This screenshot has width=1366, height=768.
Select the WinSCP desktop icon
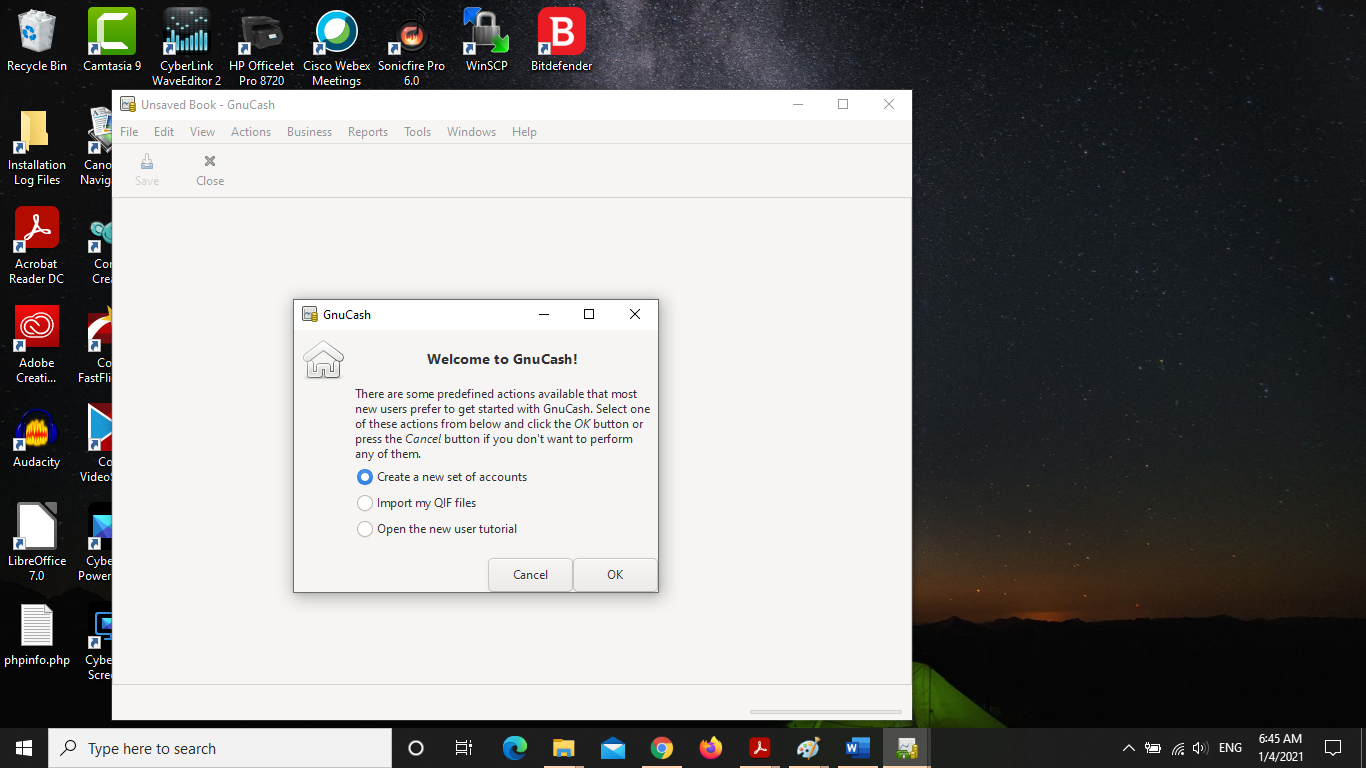(486, 40)
